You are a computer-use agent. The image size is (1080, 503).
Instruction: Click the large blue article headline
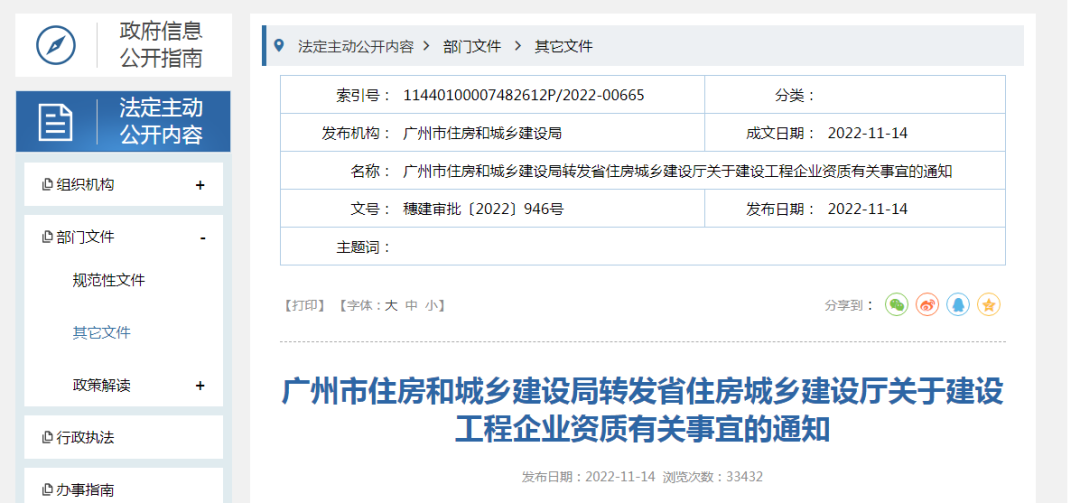click(643, 410)
